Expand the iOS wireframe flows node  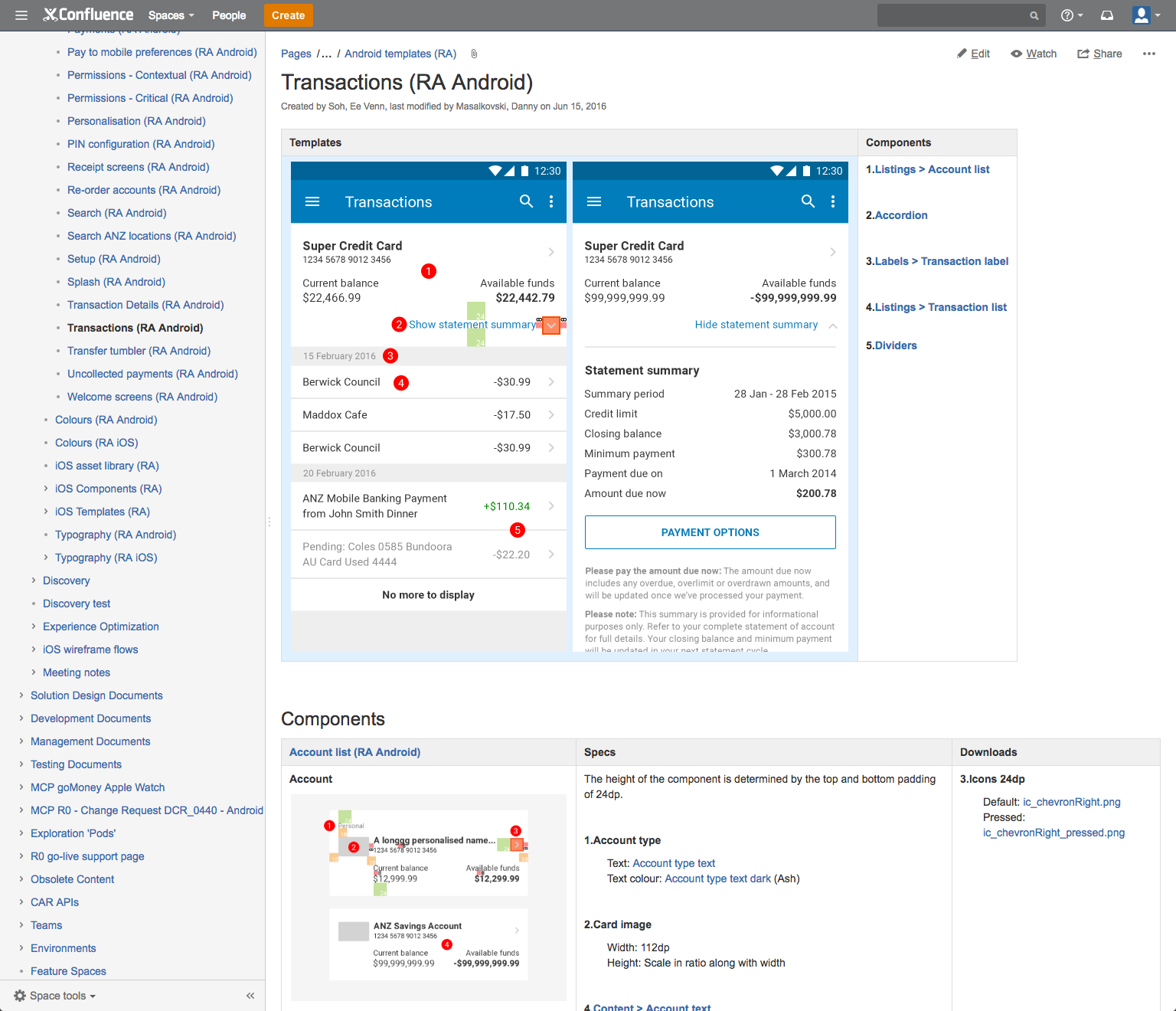34,649
